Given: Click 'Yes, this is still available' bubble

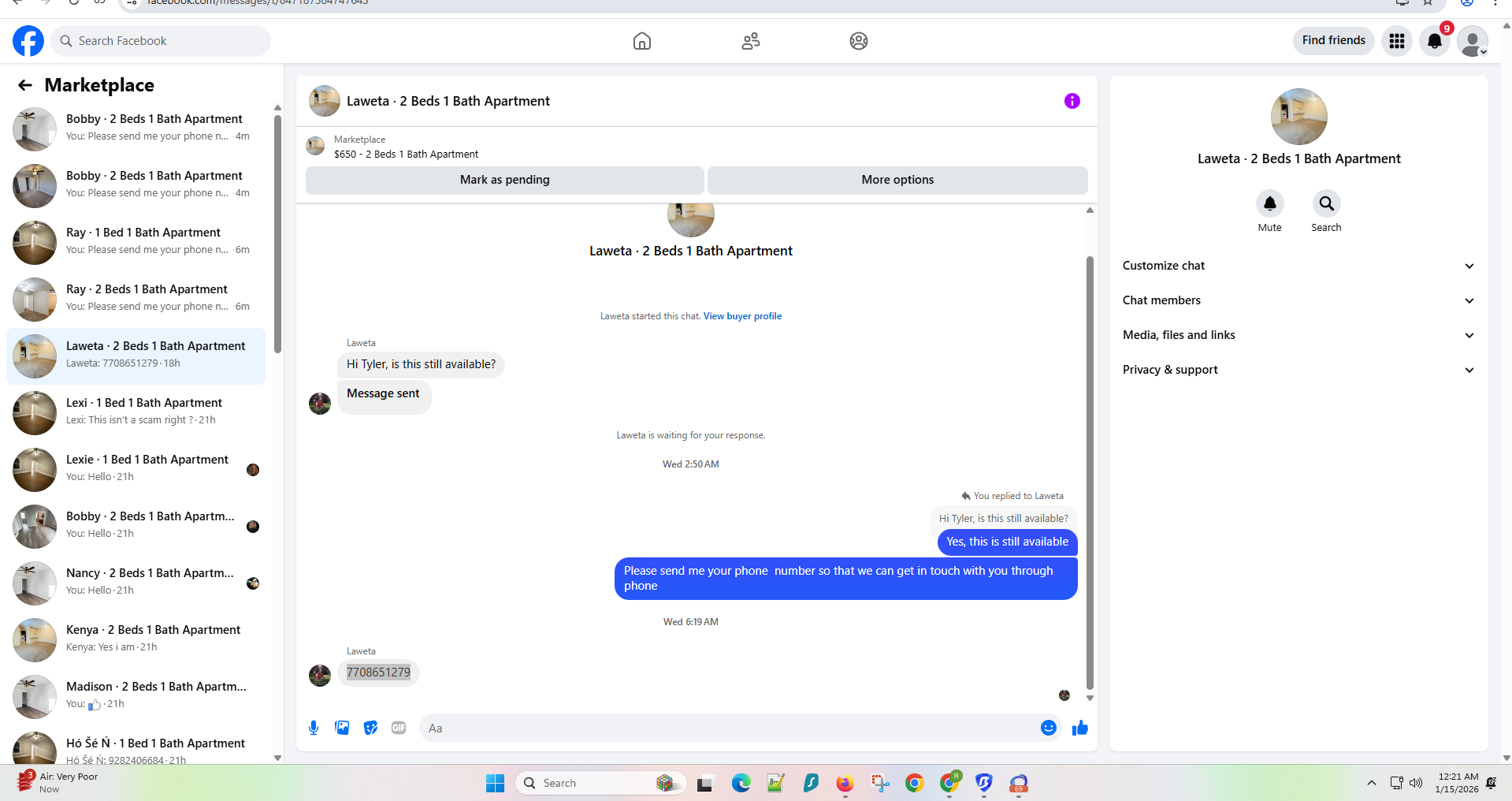Looking at the screenshot, I should [x=1007, y=542].
